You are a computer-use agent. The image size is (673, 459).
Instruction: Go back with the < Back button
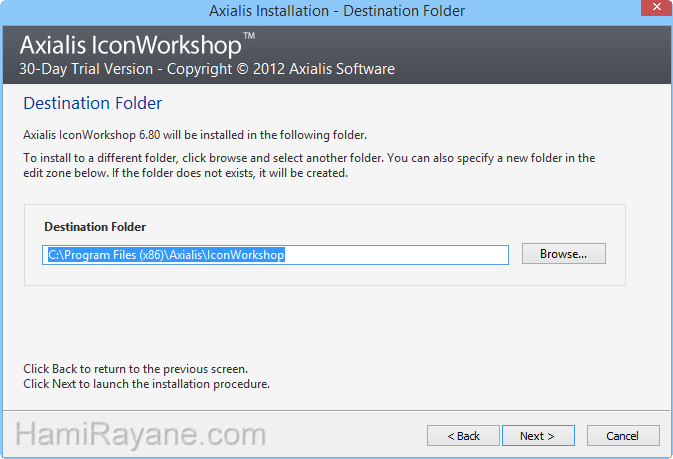point(463,436)
